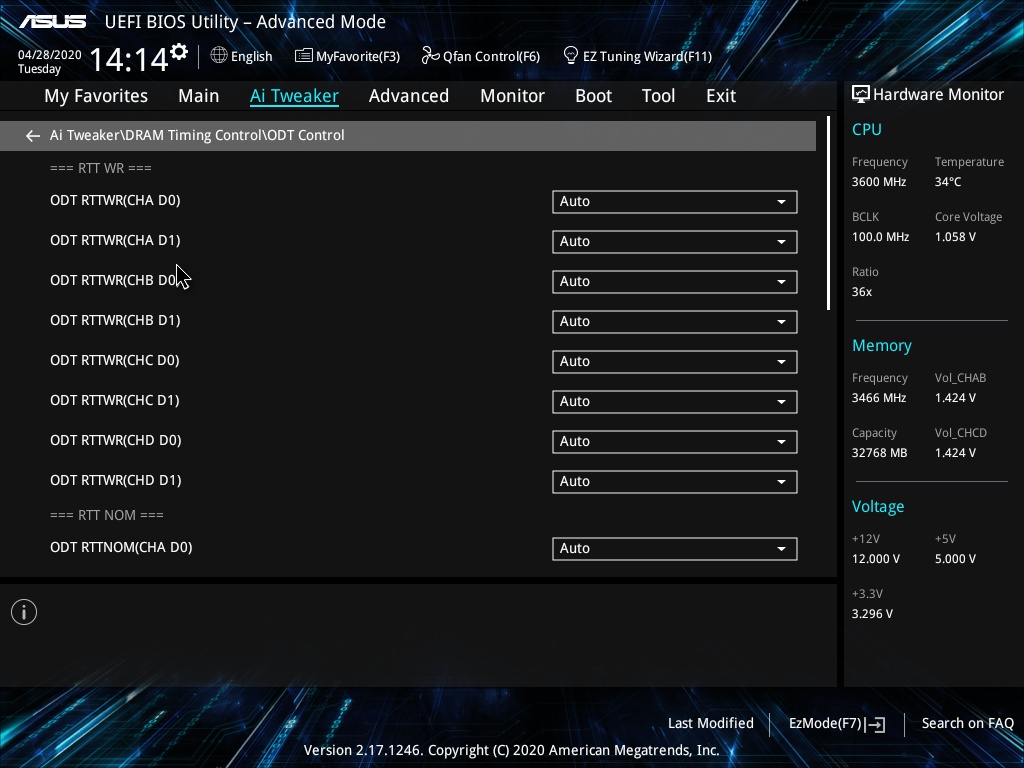Launch EZ Tuning Wizard(F11)
Image resolution: width=1024 pixels, height=768 pixels.
click(637, 56)
